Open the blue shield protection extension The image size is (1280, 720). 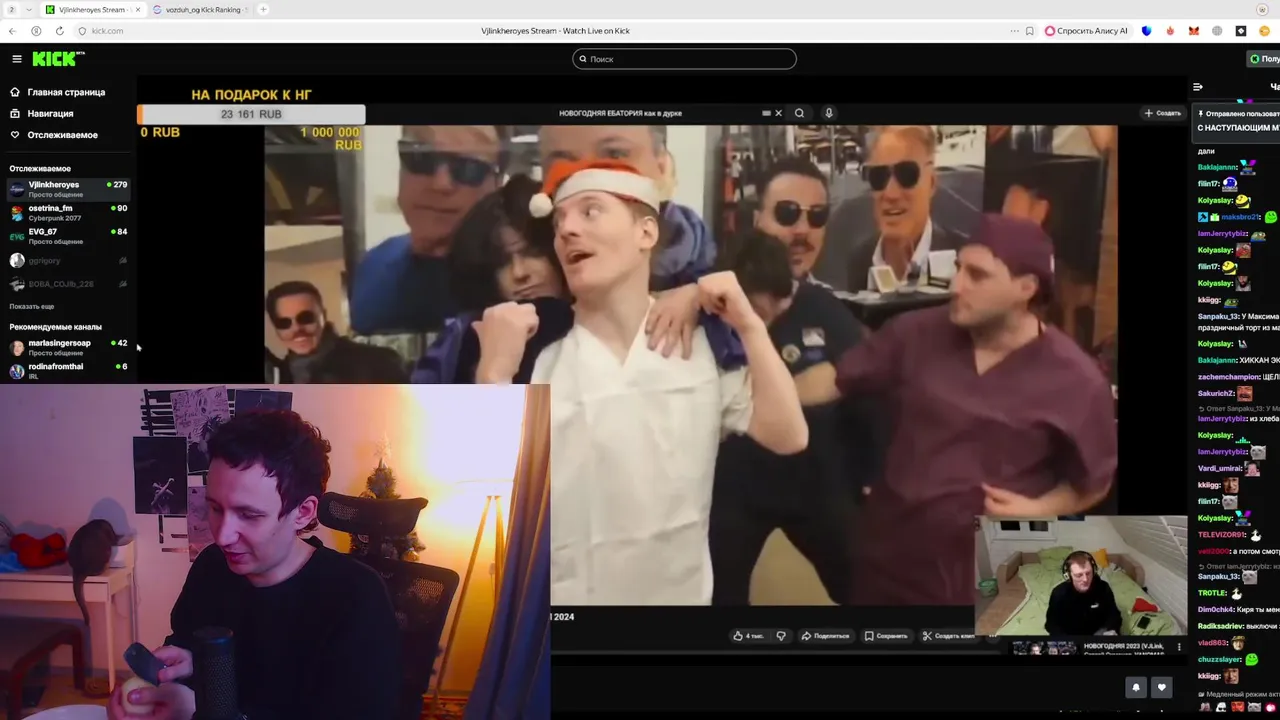(1146, 31)
